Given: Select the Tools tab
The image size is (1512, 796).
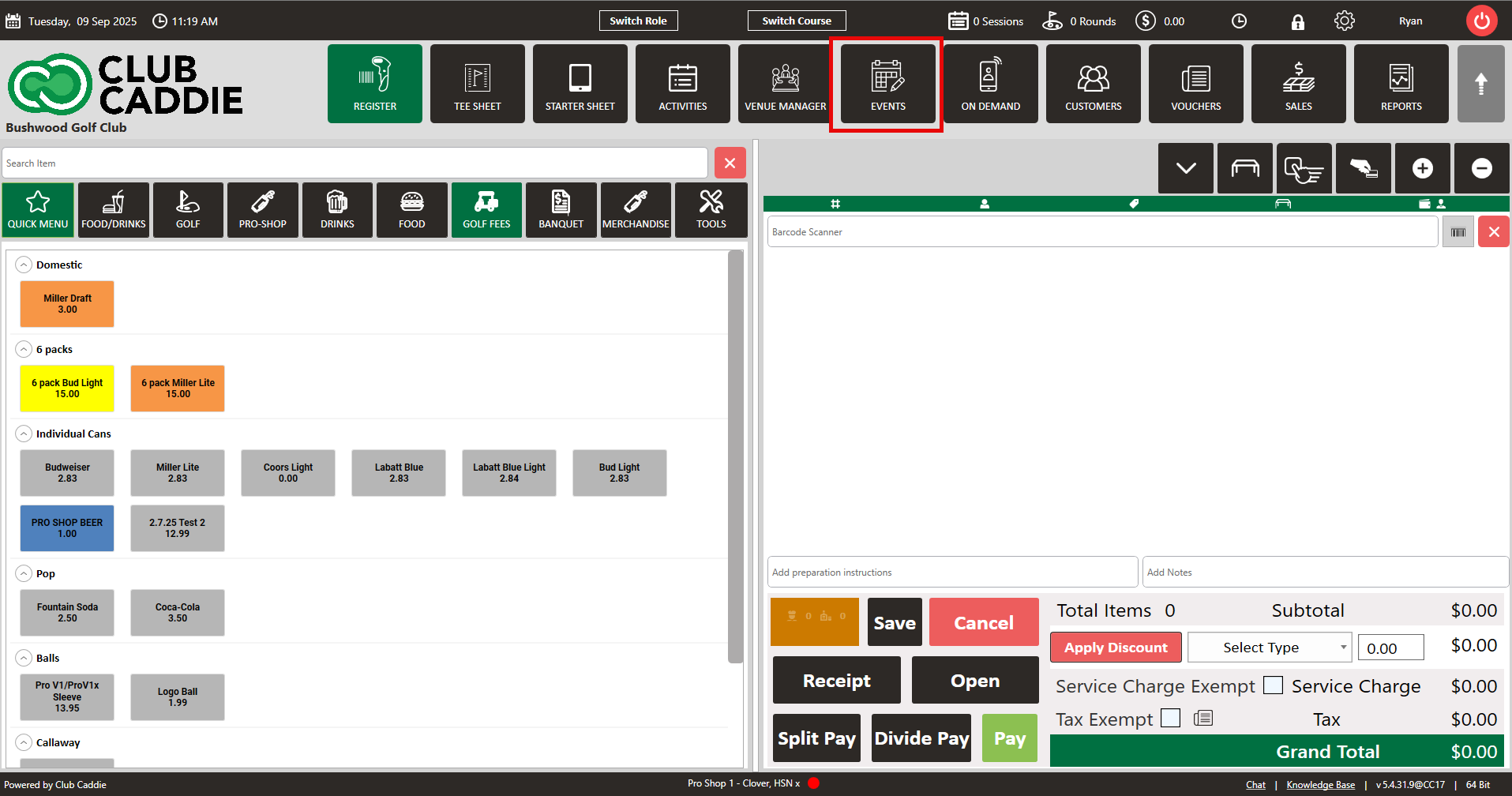Looking at the screenshot, I should click(x=711, y=209).
